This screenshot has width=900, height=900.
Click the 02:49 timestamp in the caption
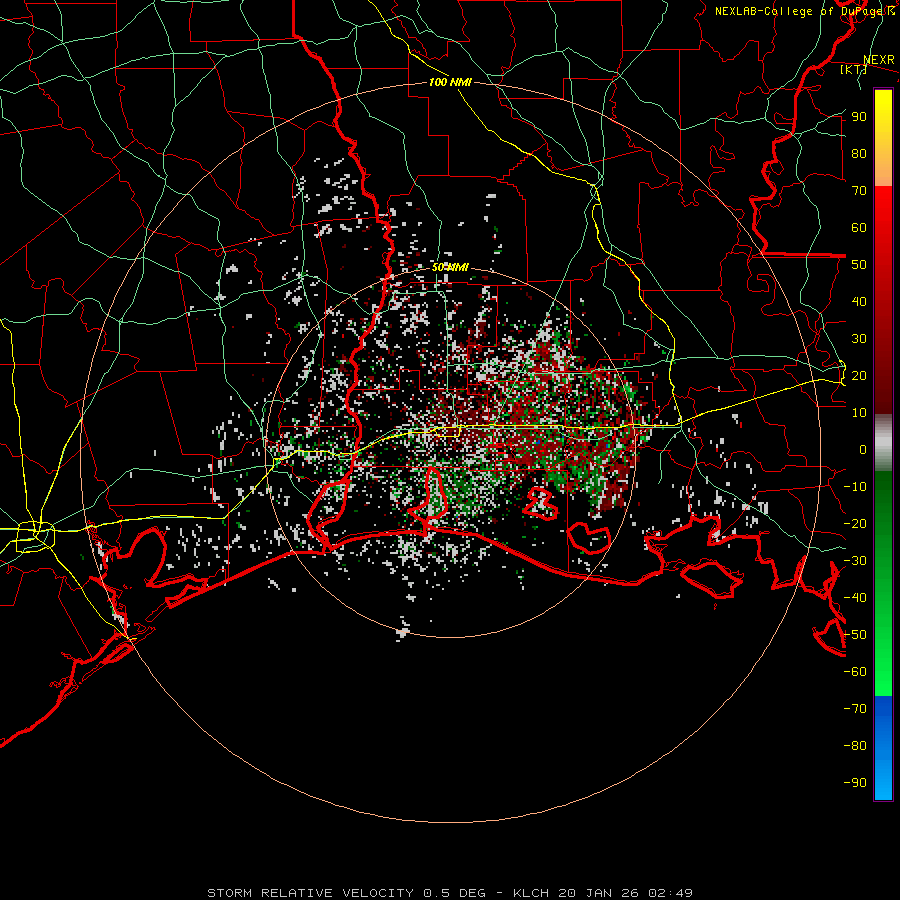point(671,893)
